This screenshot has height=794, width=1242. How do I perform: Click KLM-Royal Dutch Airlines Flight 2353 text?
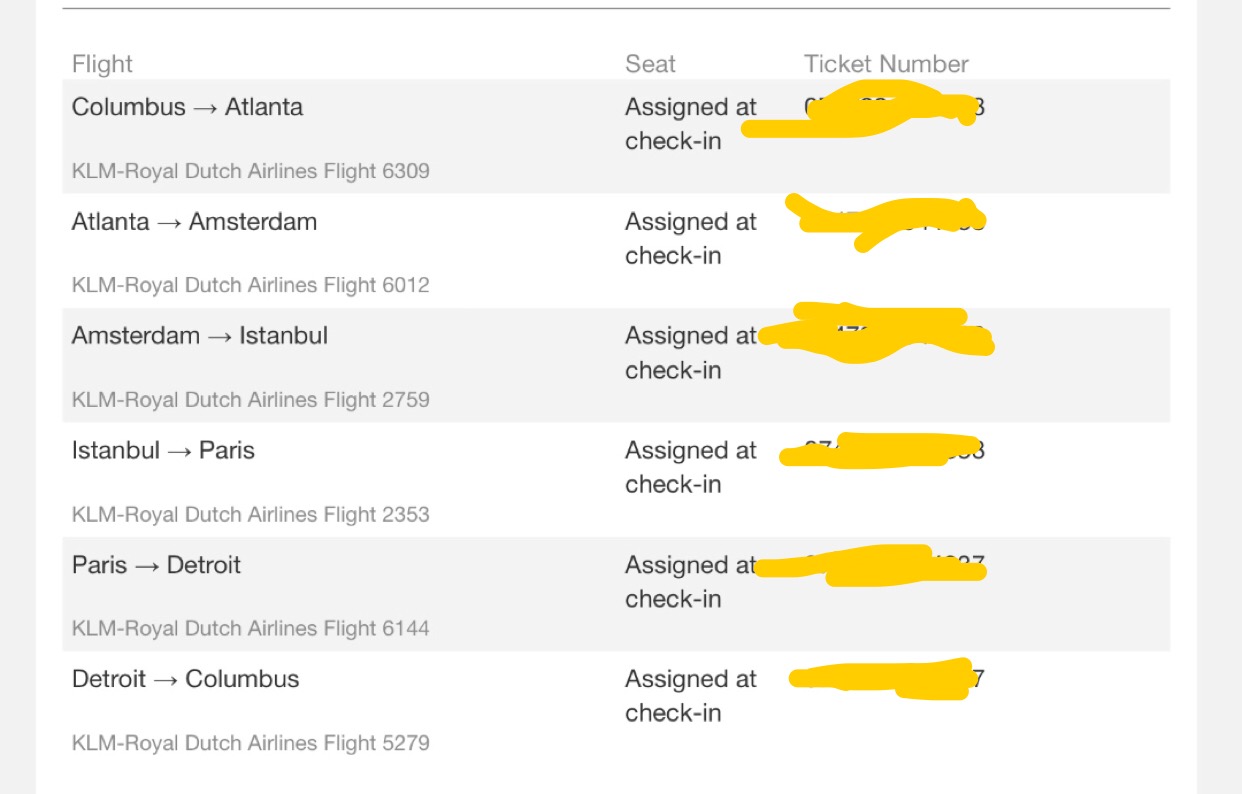pyautogui.click(x=251, y=515)
